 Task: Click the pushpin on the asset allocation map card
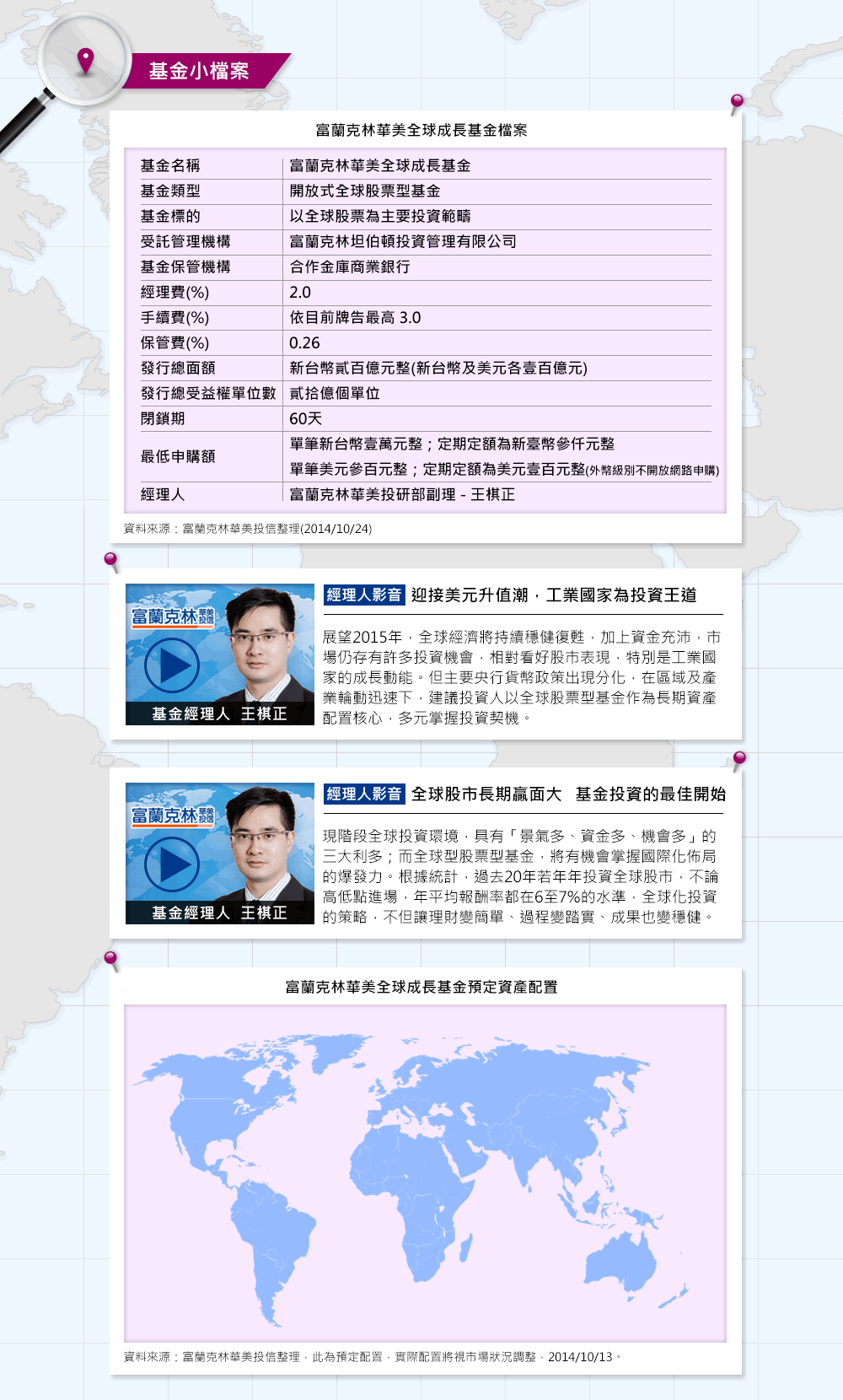[110, 959]
